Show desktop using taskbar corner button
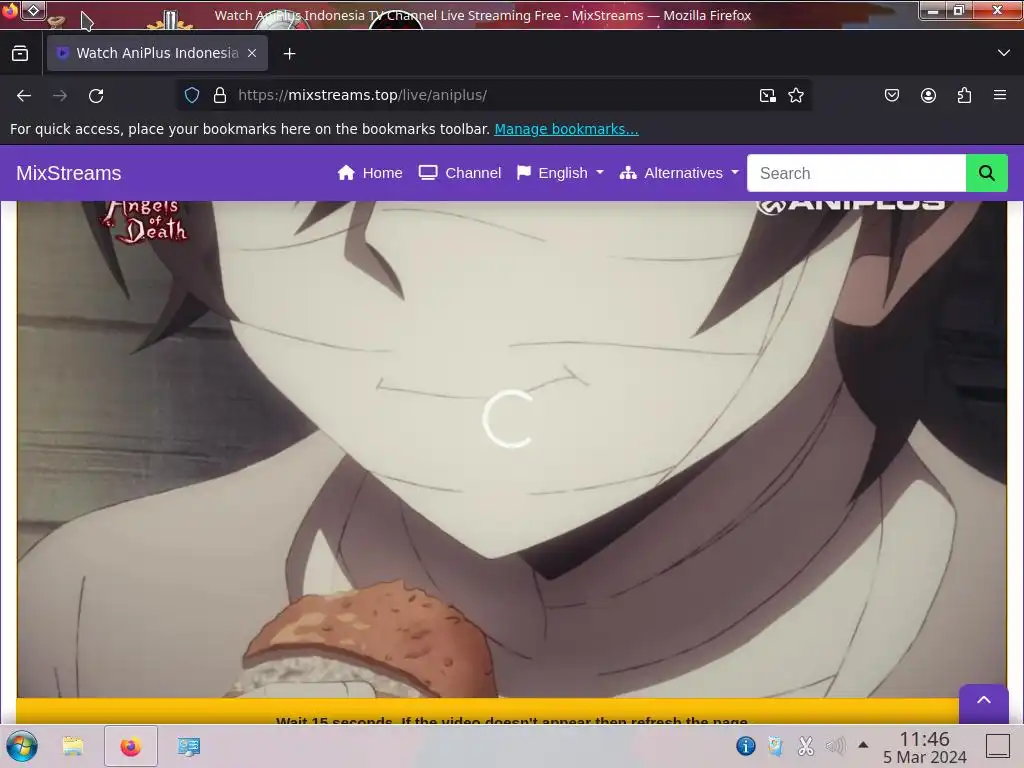1024x768 pixels. [x=998, y=746]
